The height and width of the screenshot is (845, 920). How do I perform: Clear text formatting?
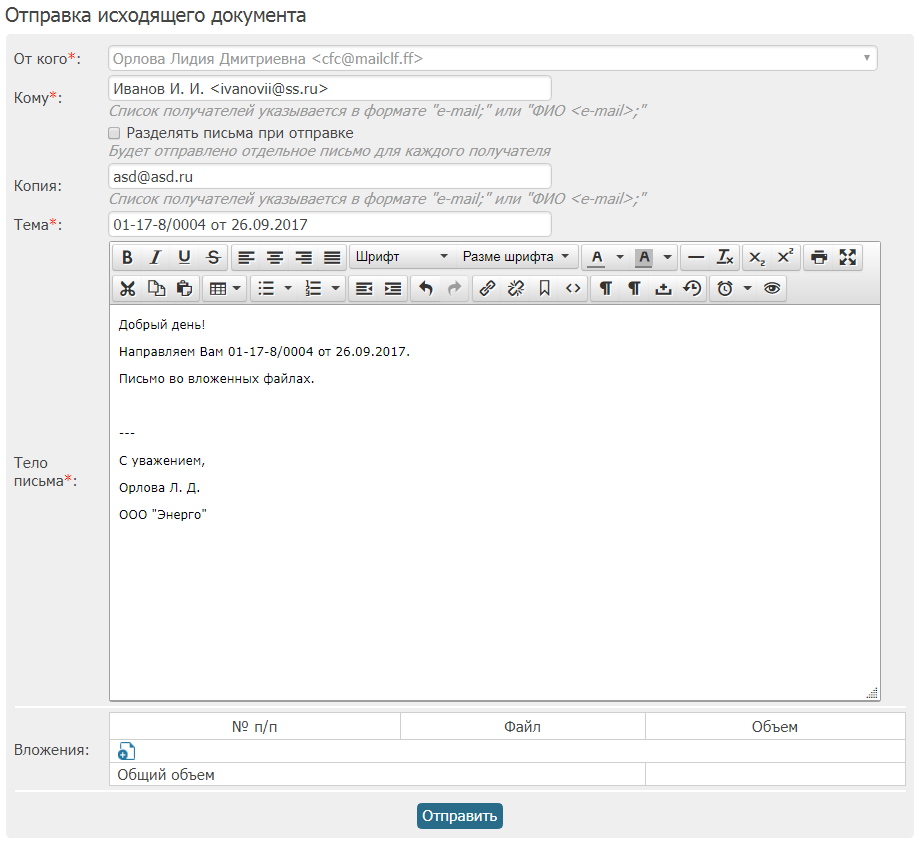725,257
